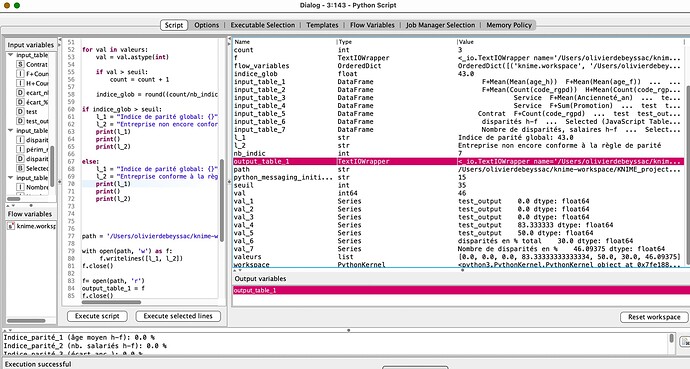Screen dimensions: 690x369
Task: Collapse the input_table group above Nombre
Action: click(10, 178)
